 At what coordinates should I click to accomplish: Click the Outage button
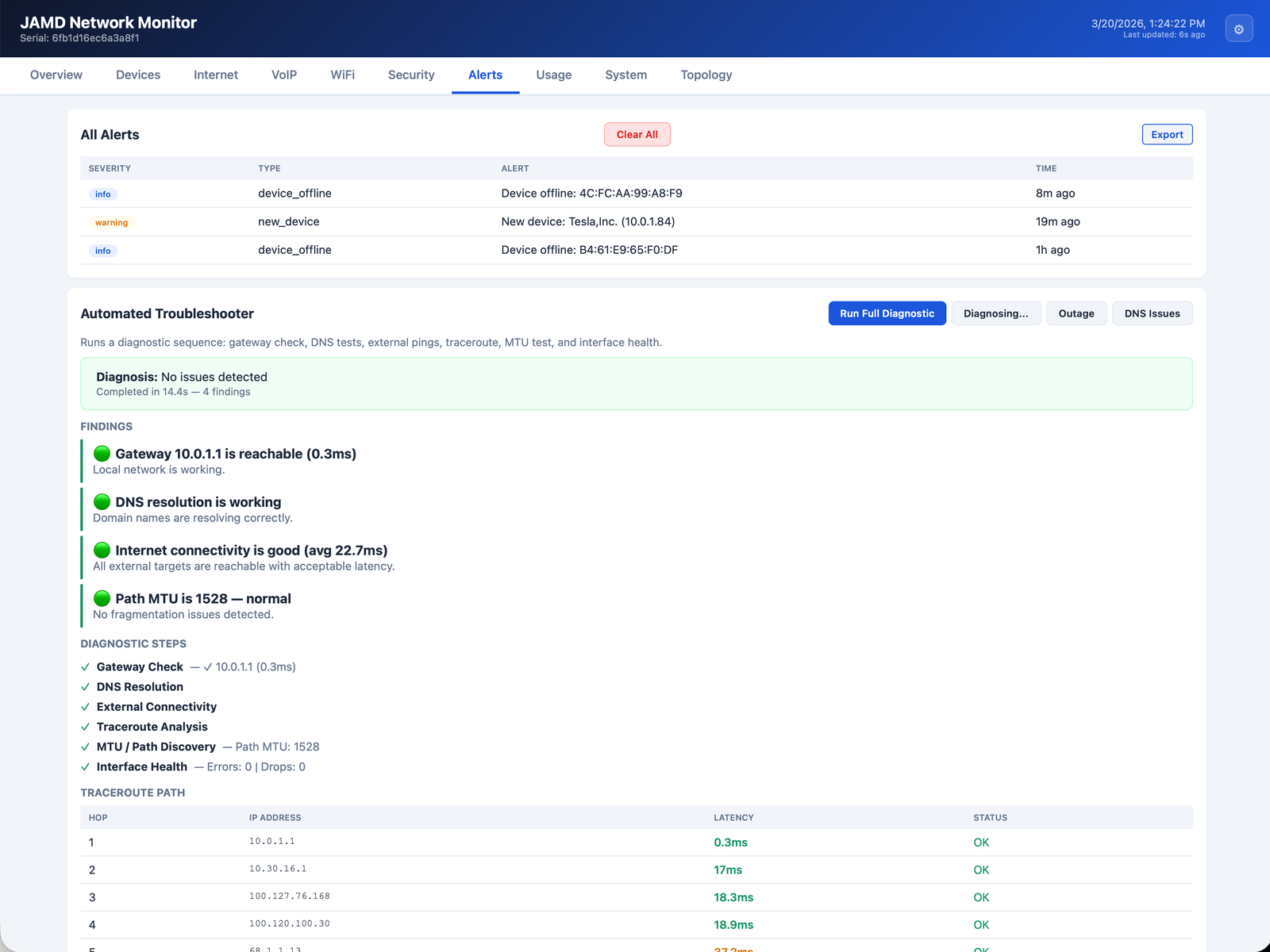[x=1076, y=313]
